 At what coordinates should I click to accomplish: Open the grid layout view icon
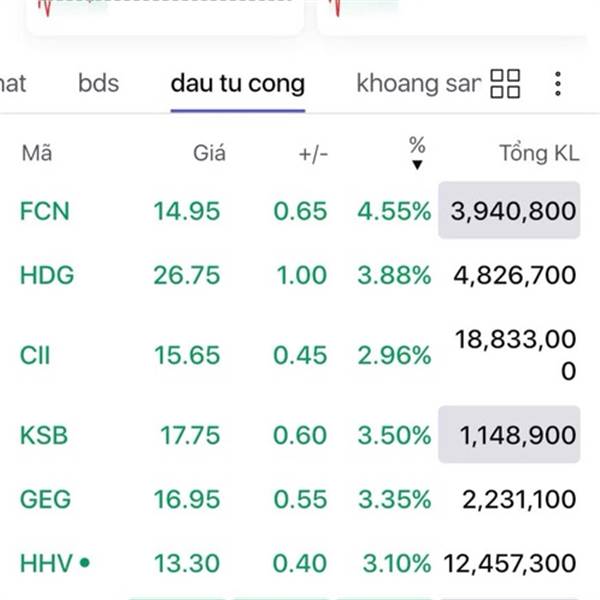pos(505,84)
